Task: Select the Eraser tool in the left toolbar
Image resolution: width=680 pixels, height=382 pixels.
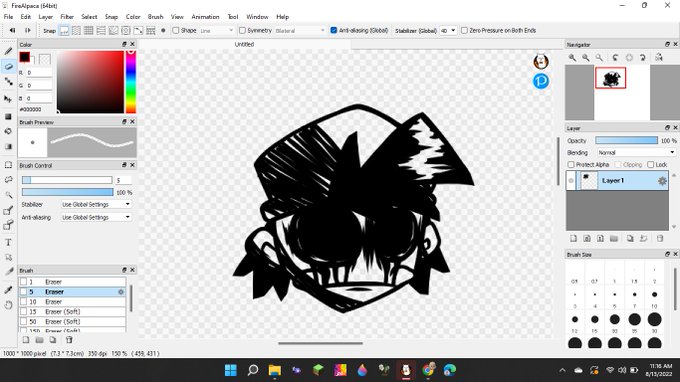Action: pos(8,66)
